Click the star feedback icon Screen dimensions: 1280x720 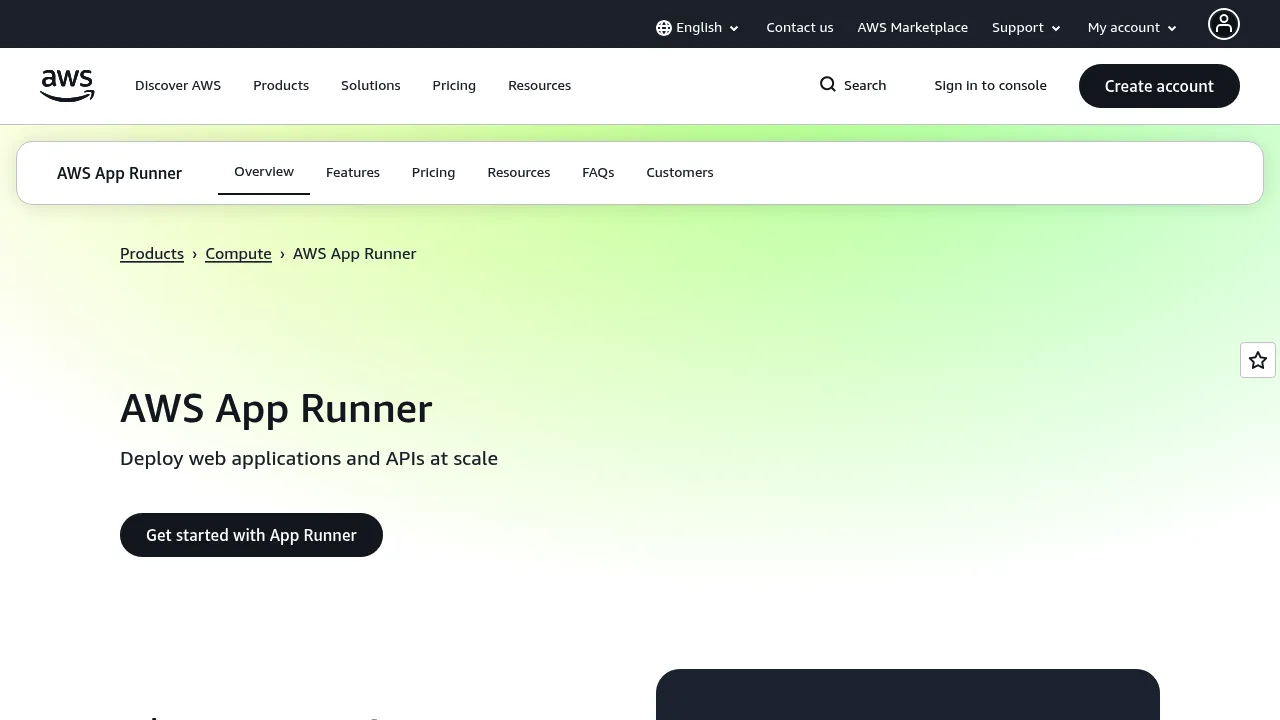point(1258,360)
